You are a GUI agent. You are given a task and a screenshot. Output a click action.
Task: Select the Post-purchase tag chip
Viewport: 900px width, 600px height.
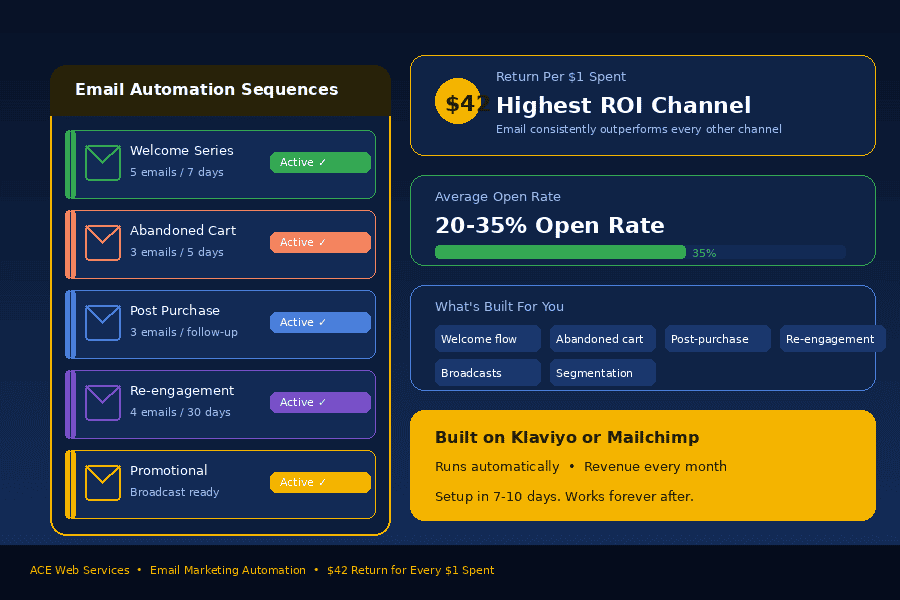(x=717, y=339)
